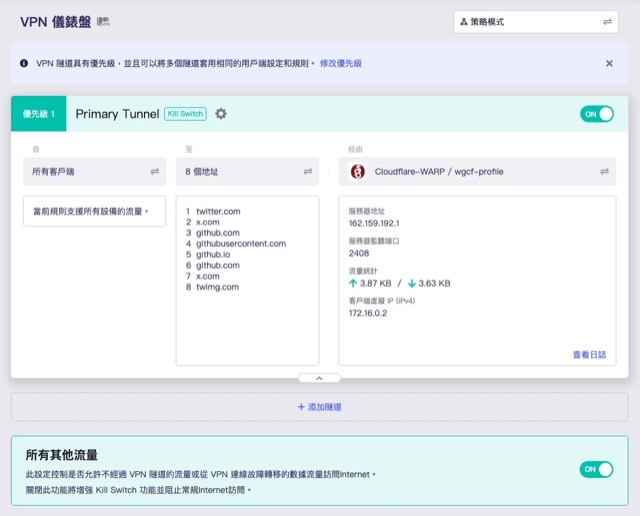
Task: Click twimg.com entry
Action: [217, 287]
